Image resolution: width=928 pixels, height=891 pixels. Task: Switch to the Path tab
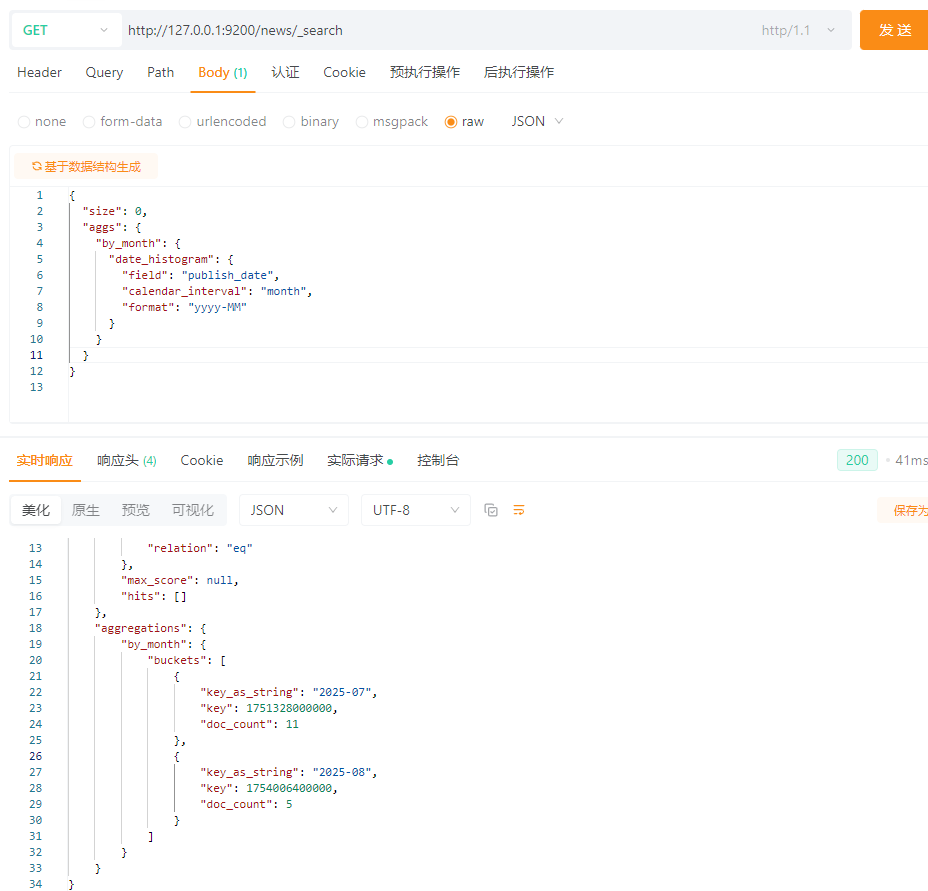click(x=160, y=72)
